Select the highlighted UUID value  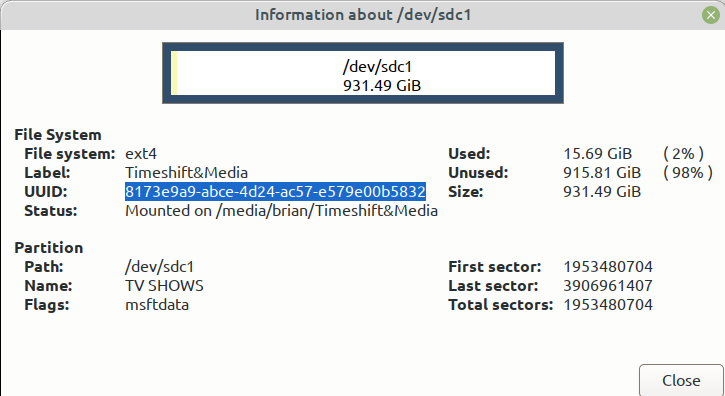276,192
